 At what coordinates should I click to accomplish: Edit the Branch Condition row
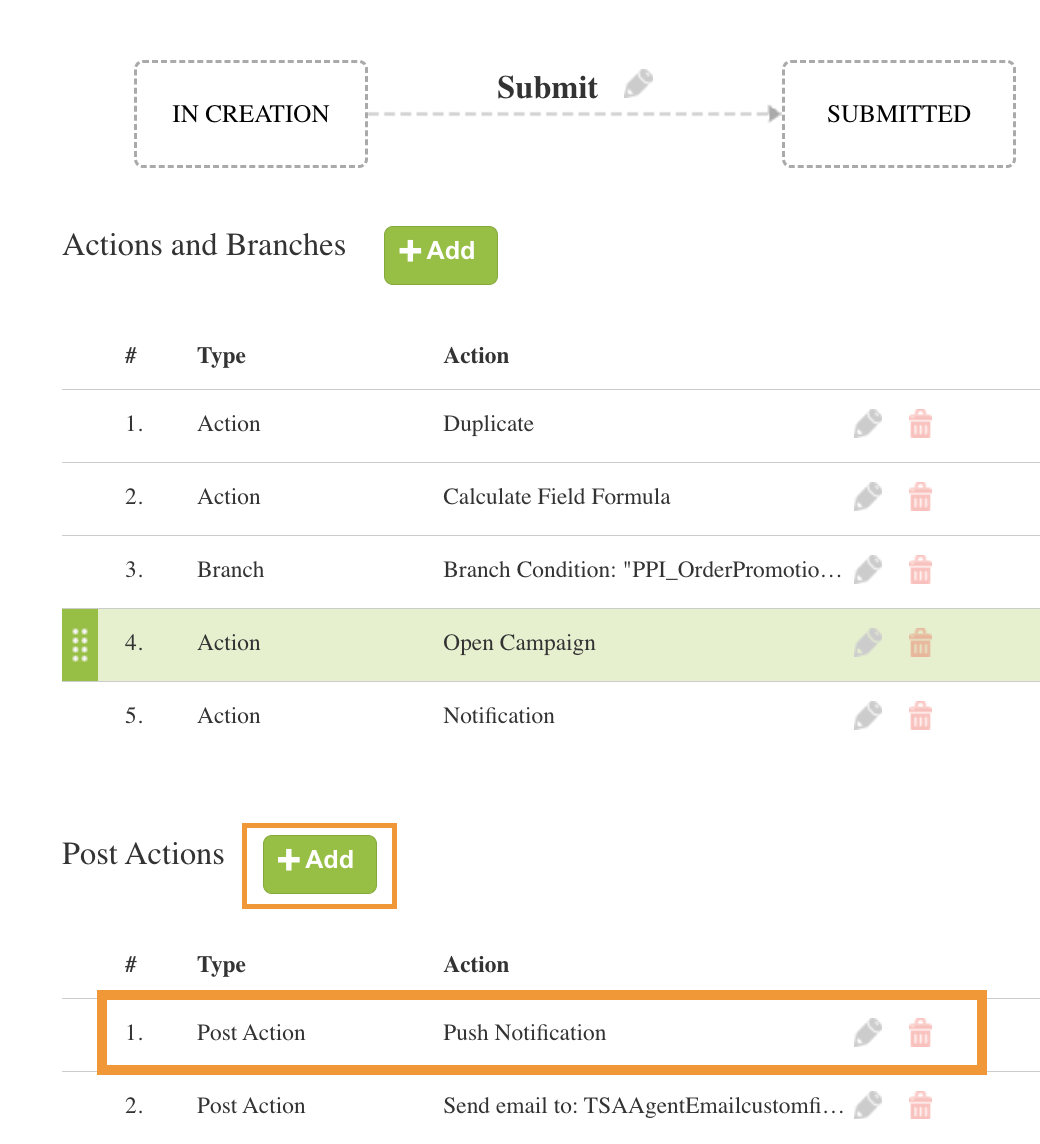point(868,570)
